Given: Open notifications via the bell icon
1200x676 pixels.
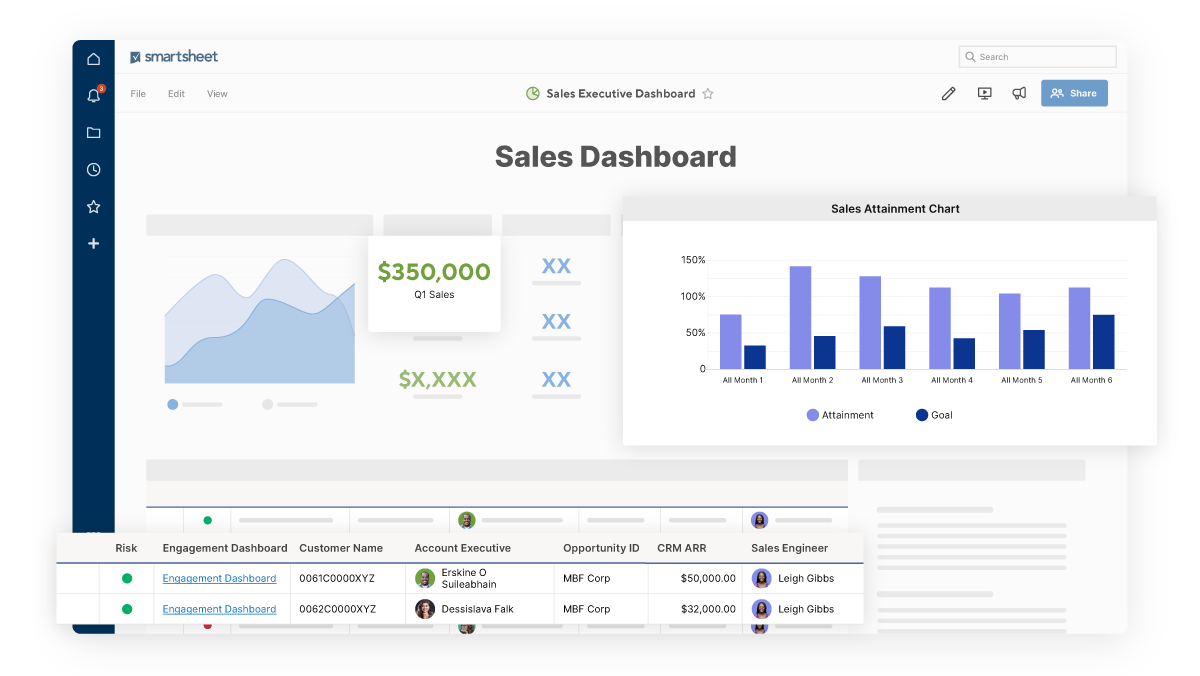Looking at the screenshot, I should pos(93,95).
